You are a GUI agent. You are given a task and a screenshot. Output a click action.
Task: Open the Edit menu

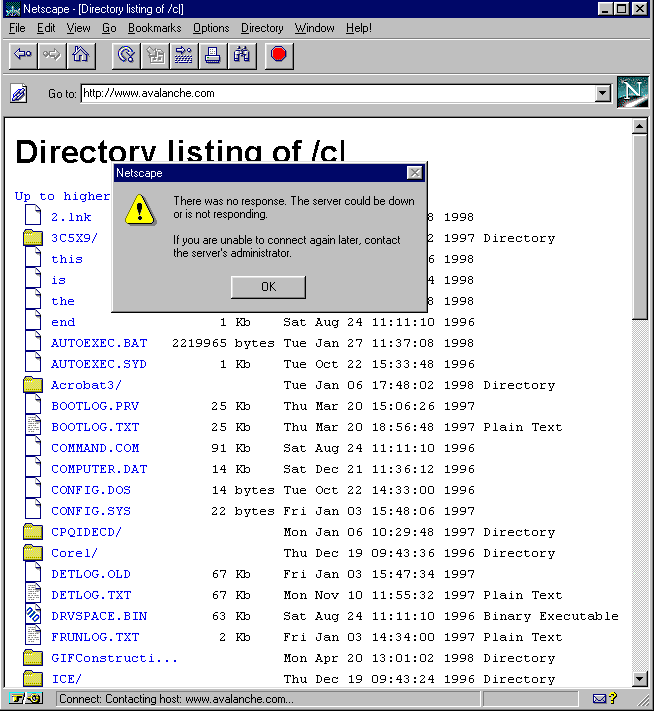click(46, 28)
